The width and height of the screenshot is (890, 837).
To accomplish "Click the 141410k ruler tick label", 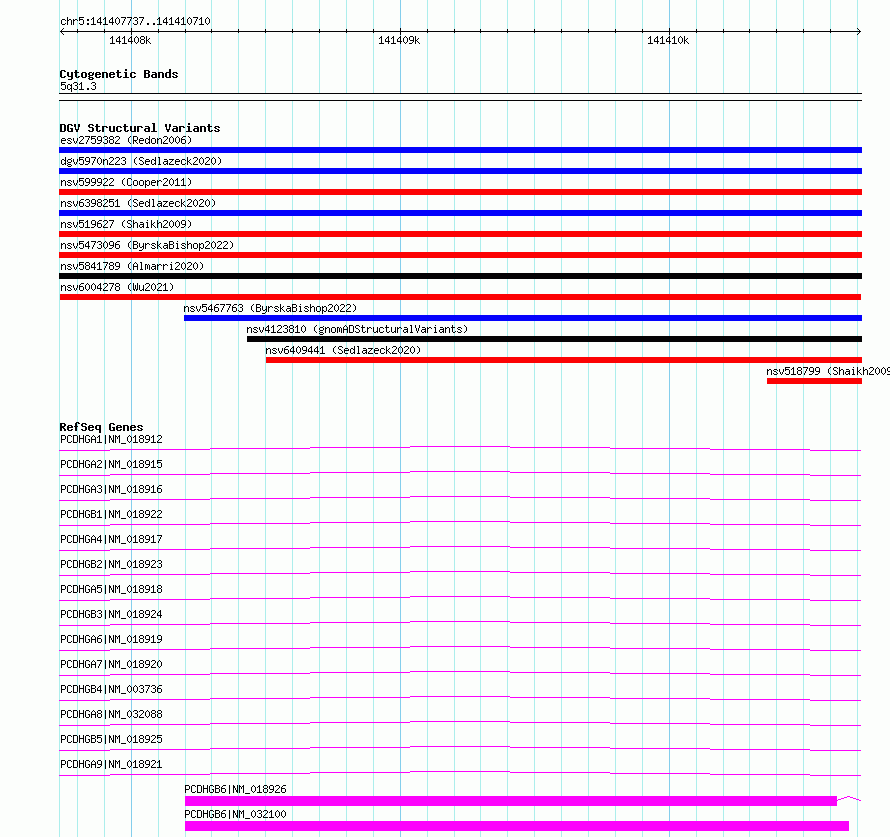I will coord(668,40).
